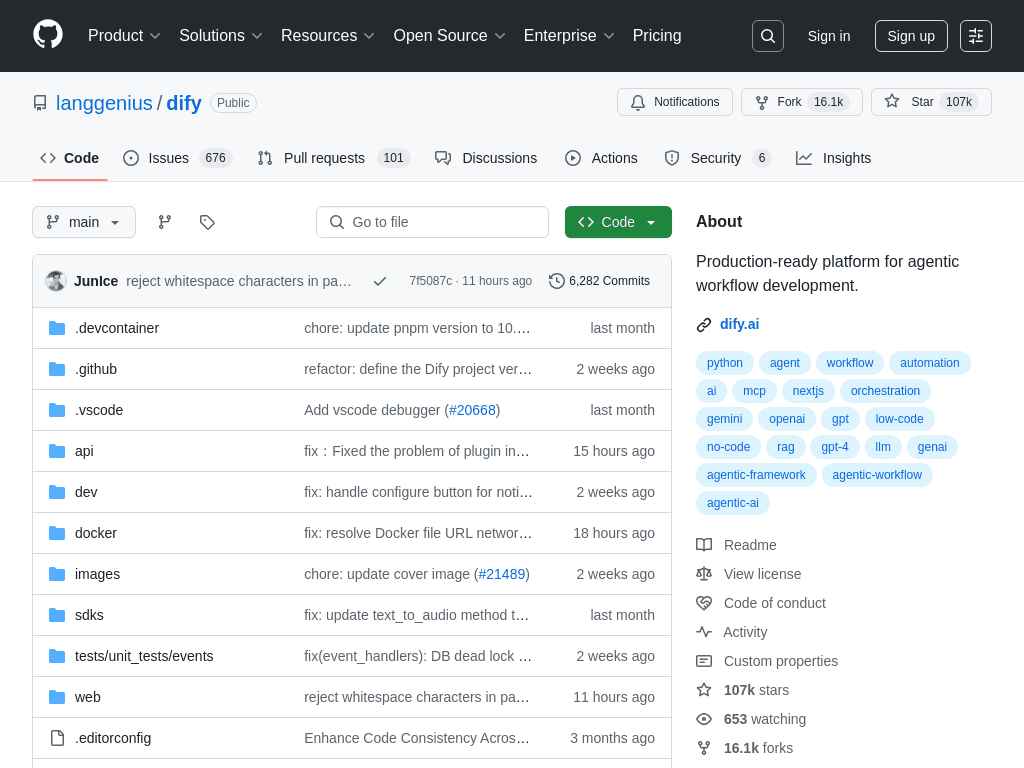This screenshot has height=768, width=1024.
Task: Click the search magnifier icon in header
Action: click(767, 36)
